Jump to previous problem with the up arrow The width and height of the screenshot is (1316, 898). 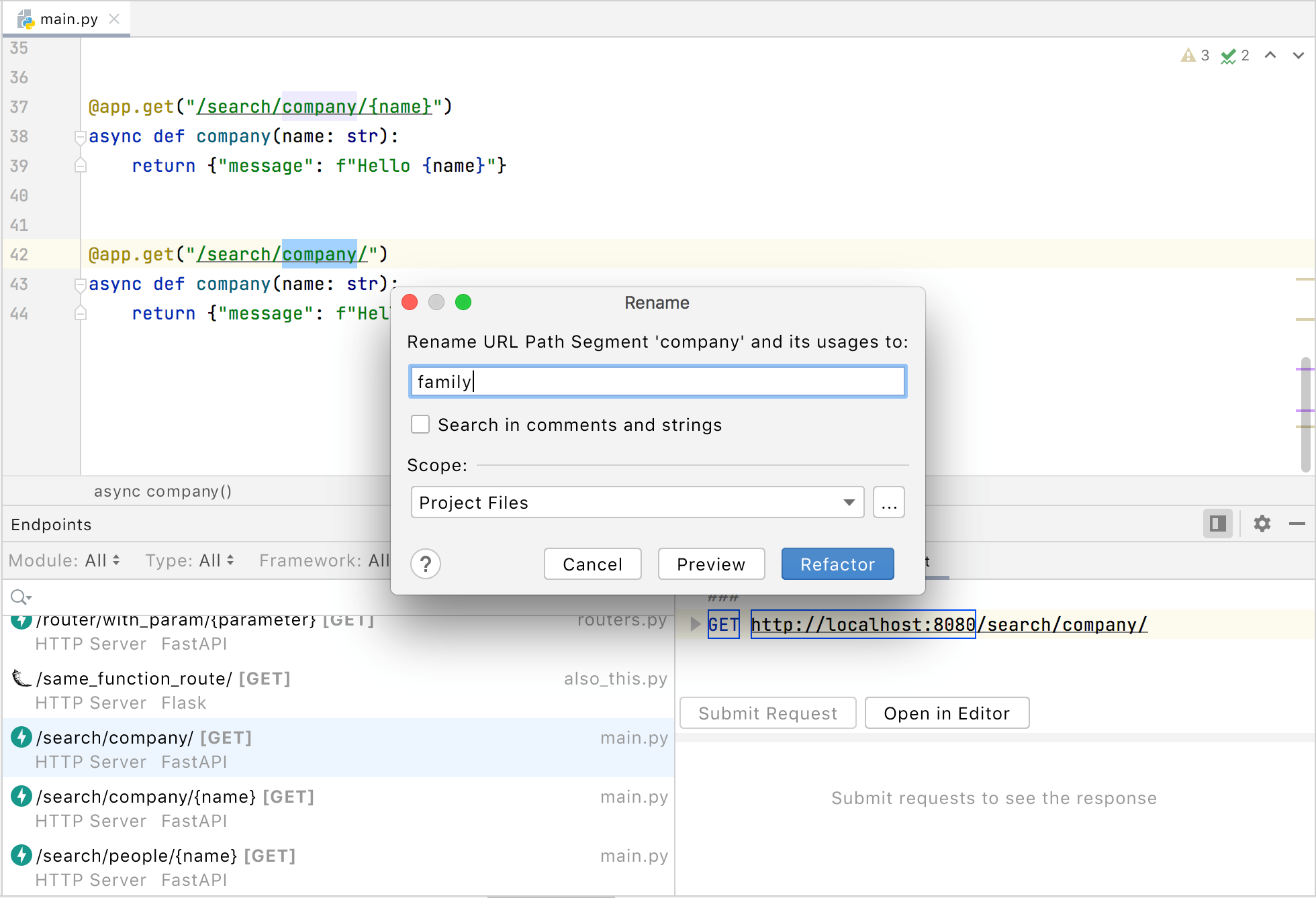1270,56
